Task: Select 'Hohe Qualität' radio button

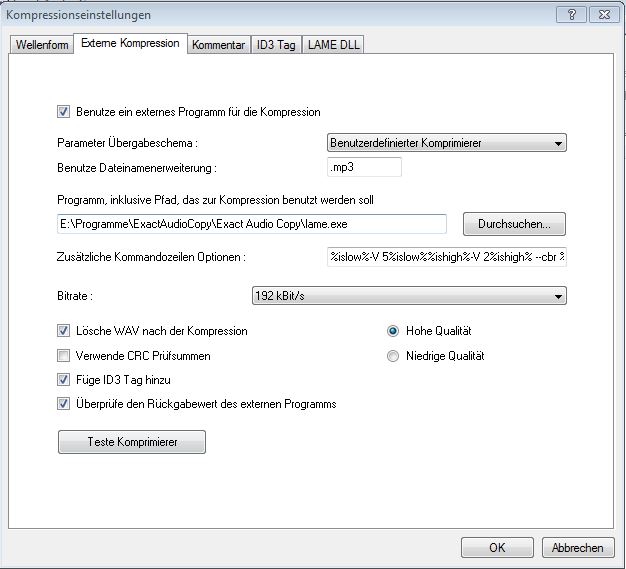Action: coord(393,331)
